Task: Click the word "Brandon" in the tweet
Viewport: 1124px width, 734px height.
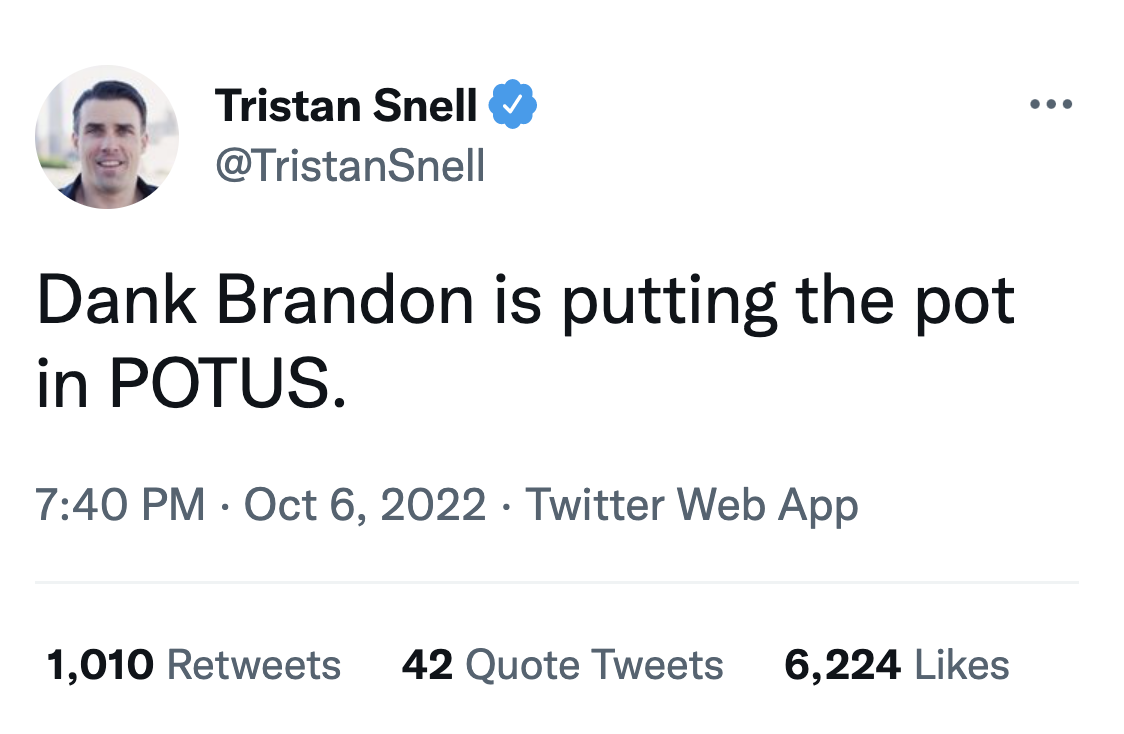Action: coord(344,301)
